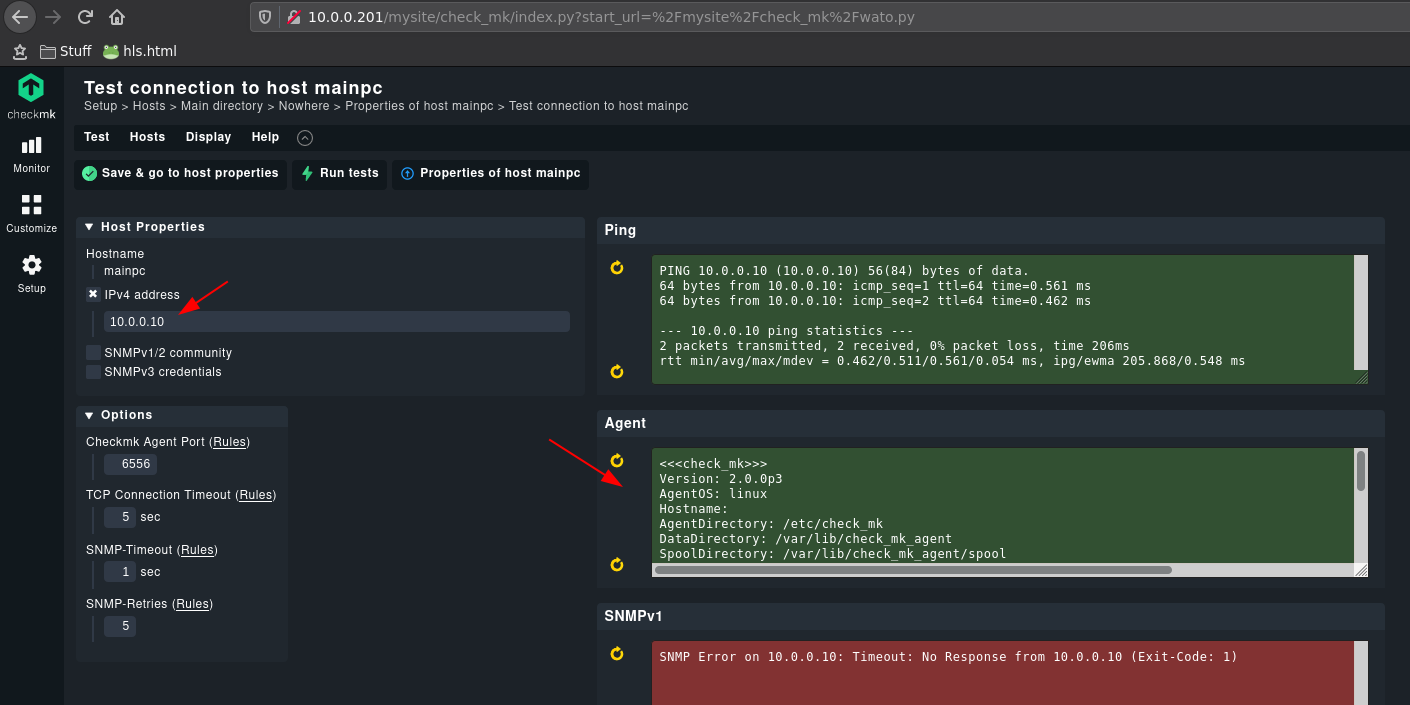Collapse the Options section
This screenshot has height=705, width=1410.
coord(89,415)
